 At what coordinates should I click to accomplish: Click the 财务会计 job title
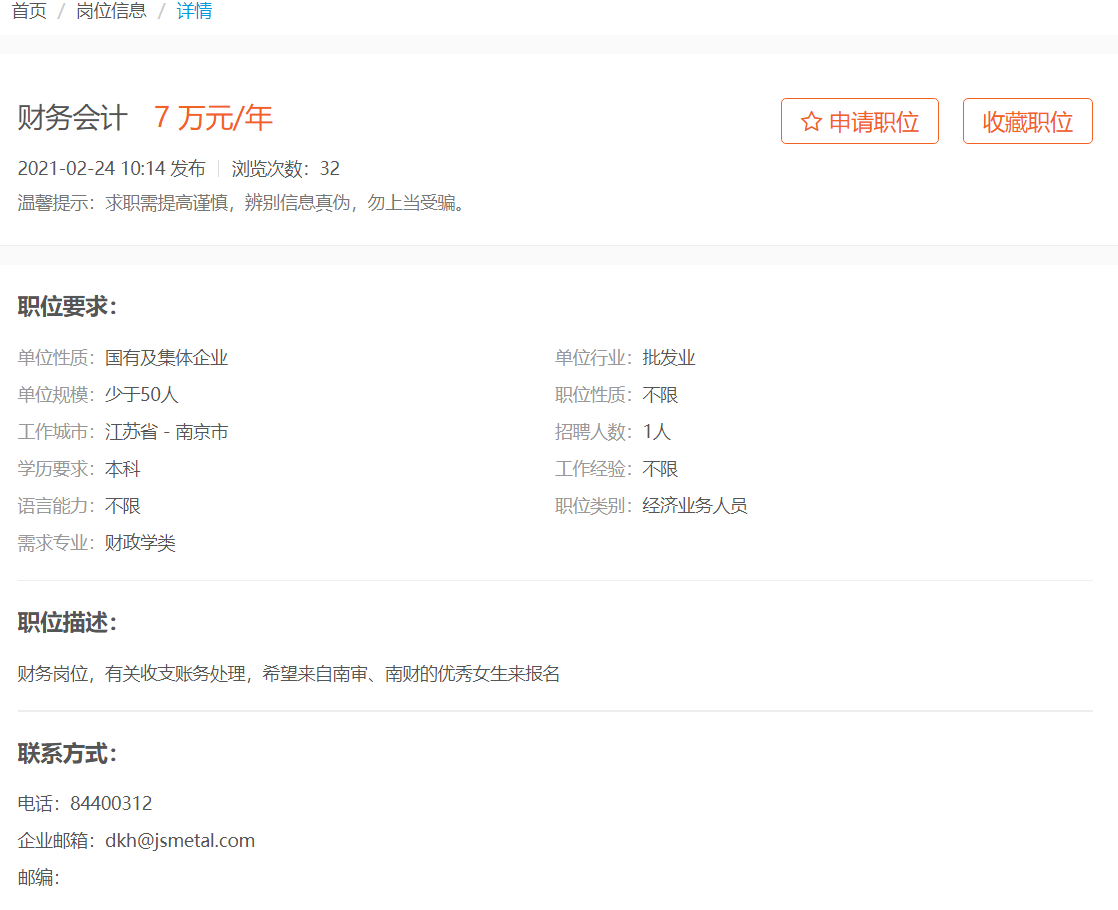[x=73, y=118]
